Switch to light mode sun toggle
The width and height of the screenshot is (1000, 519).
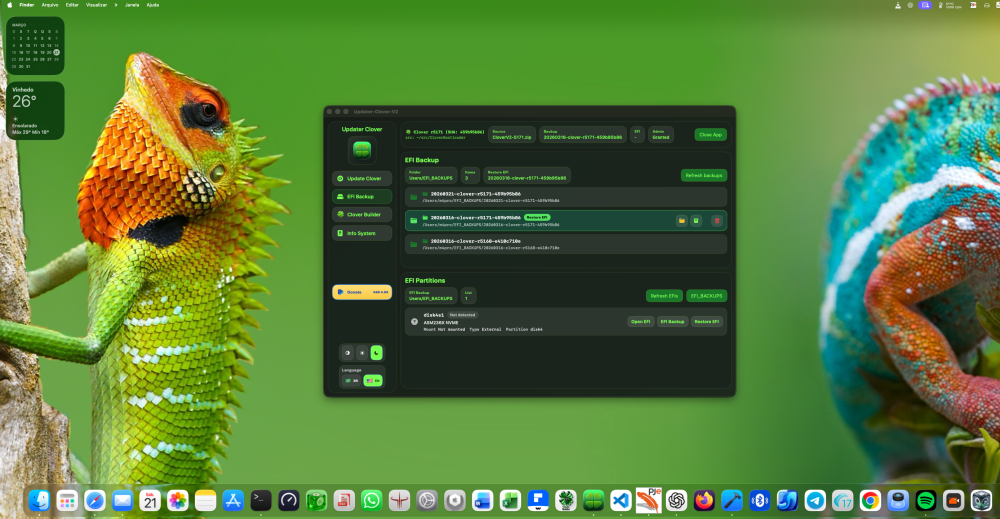click(362, 353)
